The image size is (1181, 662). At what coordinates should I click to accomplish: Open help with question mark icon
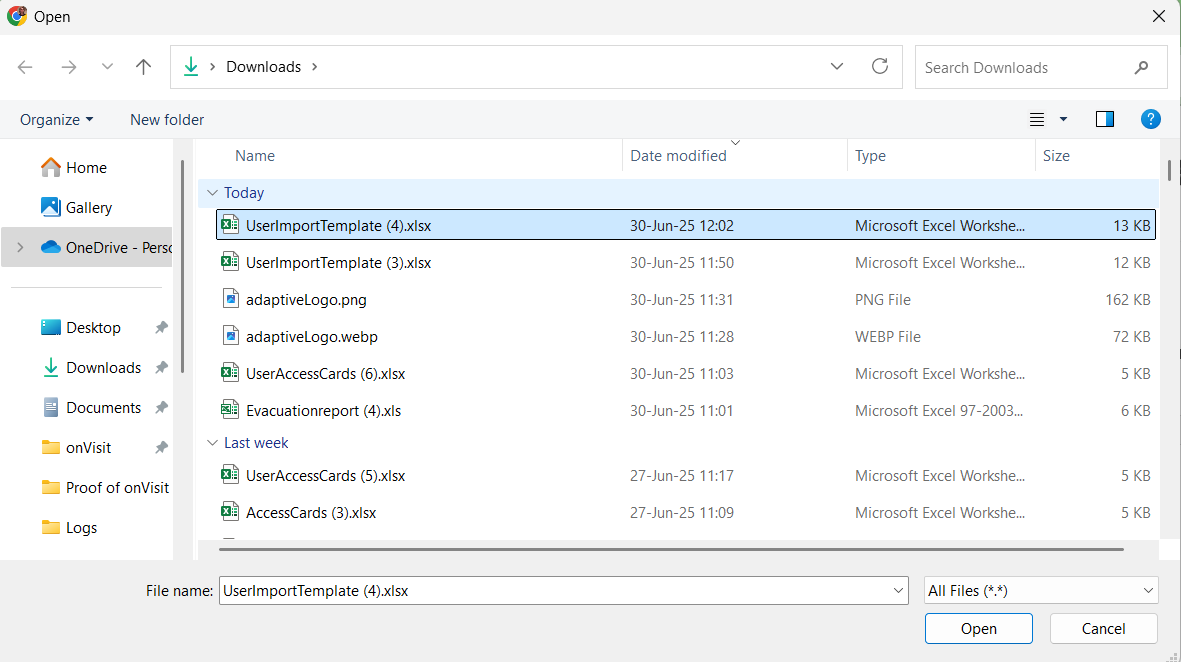[1150, 119]
